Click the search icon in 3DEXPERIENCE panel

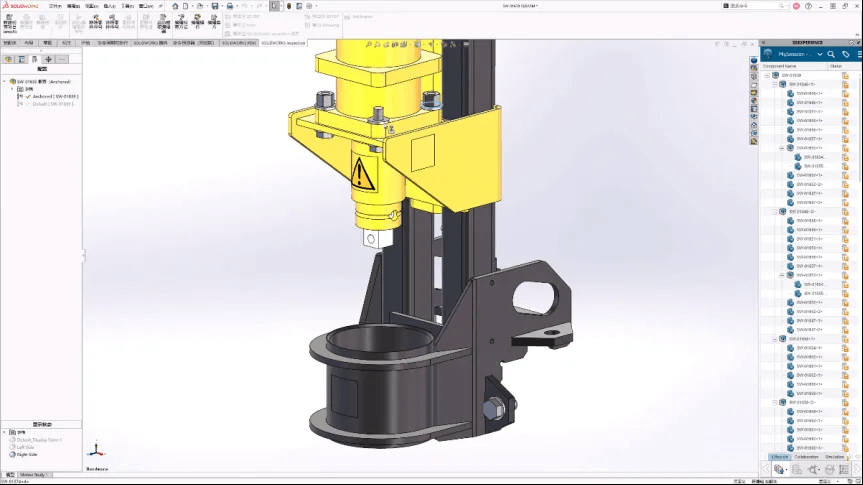[831, 54]
